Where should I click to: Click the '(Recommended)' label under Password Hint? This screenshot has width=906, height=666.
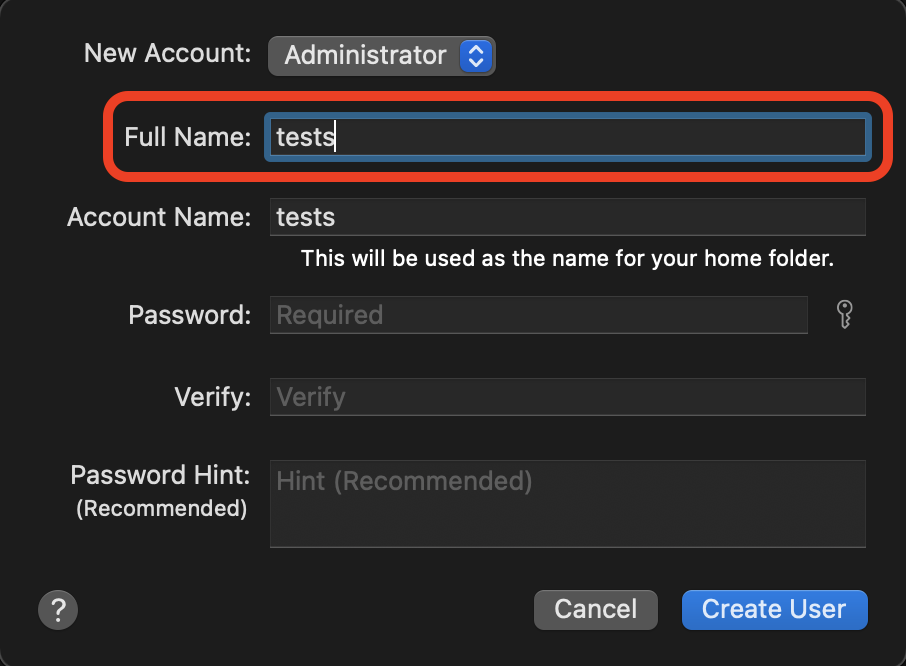pos(161,508)
